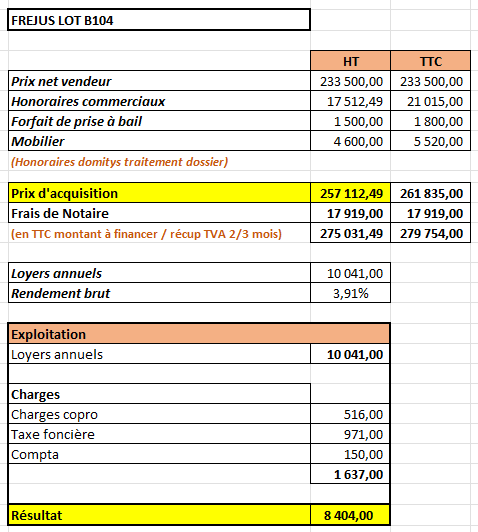
Task: Select Prix d'acquisition TTC value 261 835,00
Action: tap(431, 193)
